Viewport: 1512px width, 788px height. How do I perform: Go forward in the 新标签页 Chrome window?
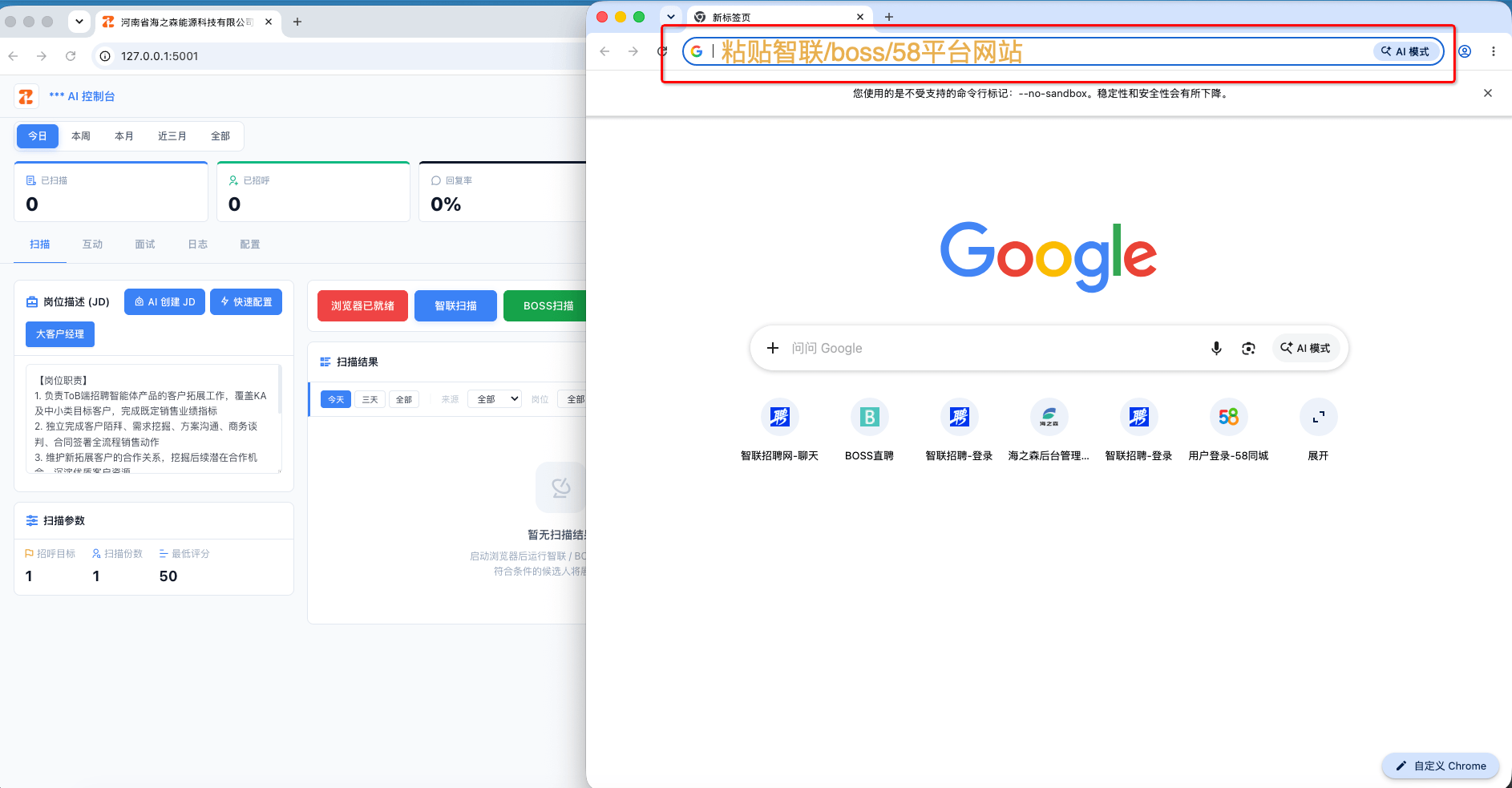[633, 51]
